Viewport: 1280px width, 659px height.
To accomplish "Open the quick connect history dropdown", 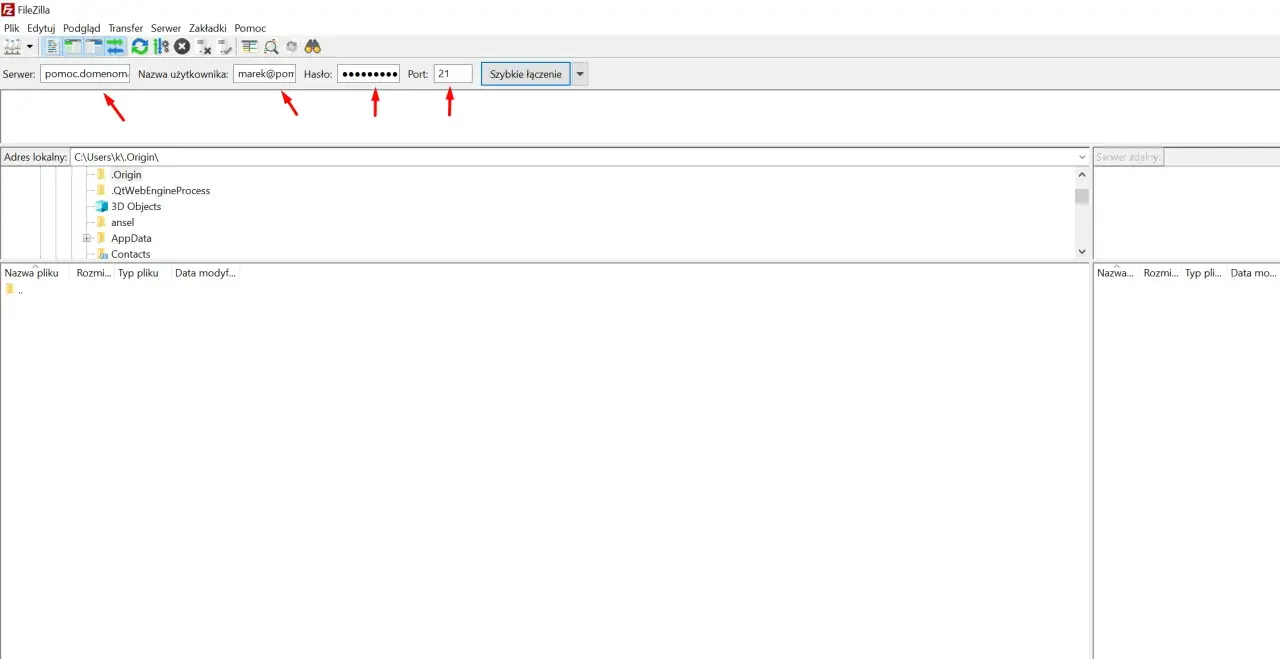I will (580, 74).
